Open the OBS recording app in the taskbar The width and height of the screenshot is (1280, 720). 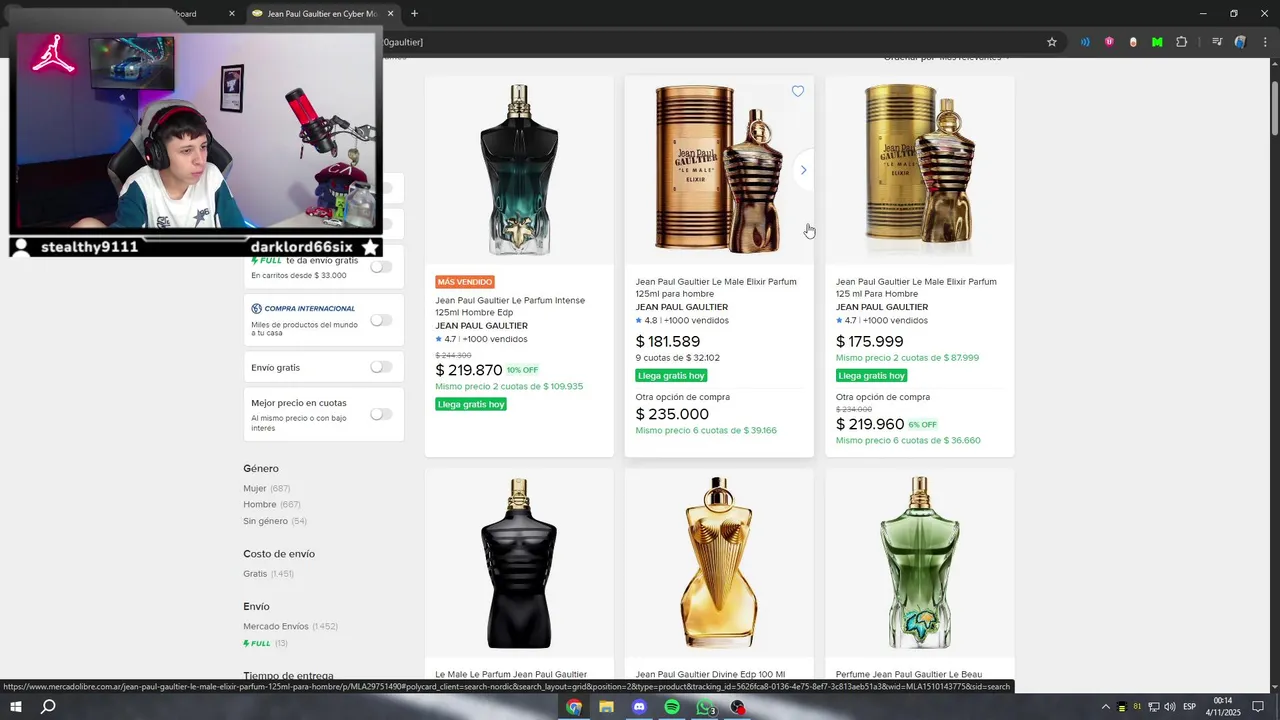coord(738,707)
